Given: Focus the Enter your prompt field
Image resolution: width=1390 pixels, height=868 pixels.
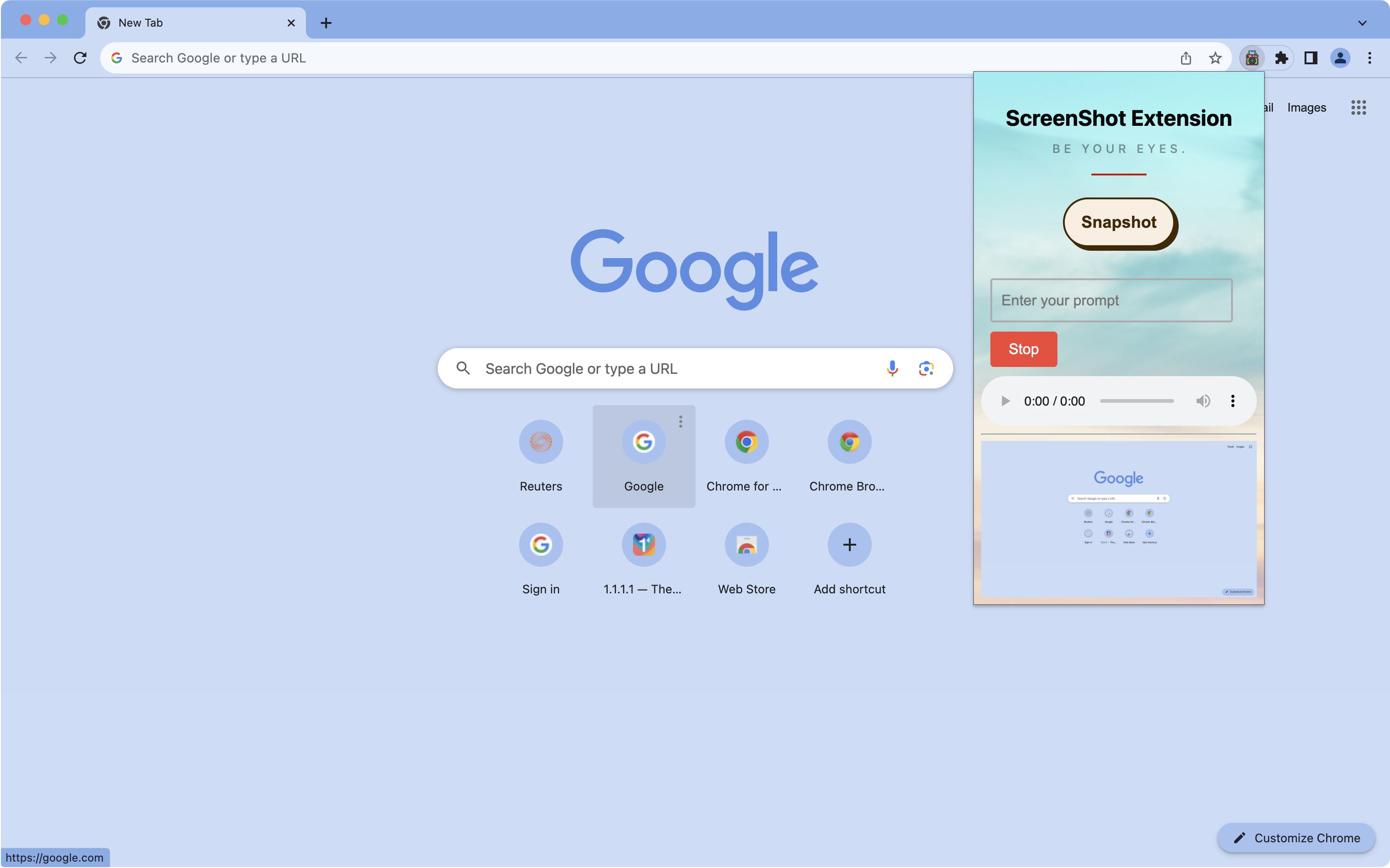Looking at the screenshot, I should point(1110,300).
